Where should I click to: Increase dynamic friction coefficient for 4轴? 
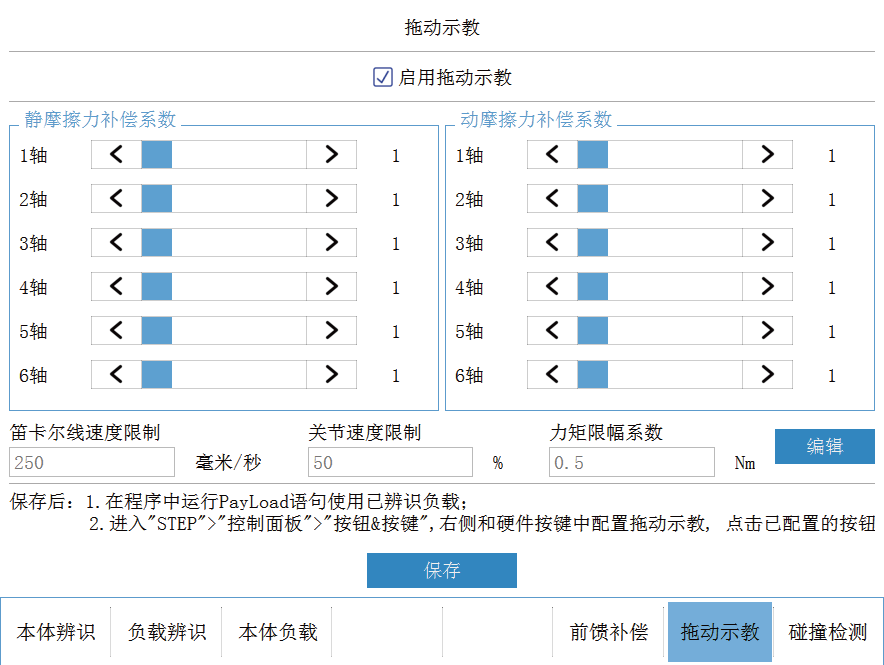pyautogui.click(x=767, y=286)
